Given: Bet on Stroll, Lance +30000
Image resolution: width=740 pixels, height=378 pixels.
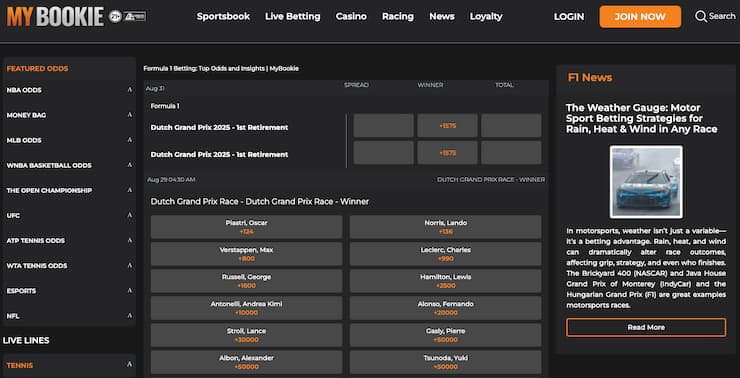Looking at the screenshot, I should coord(246,335).
